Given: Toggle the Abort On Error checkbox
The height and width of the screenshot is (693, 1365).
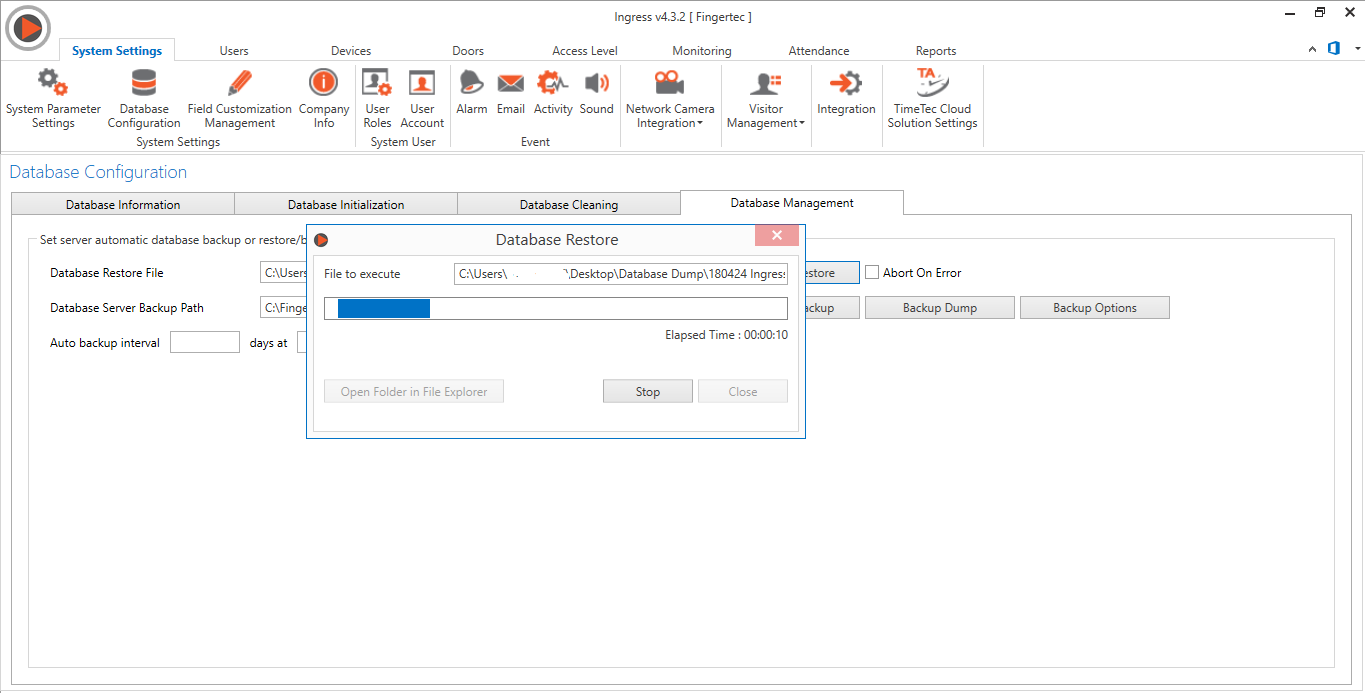Looking at the screenshot, I should tap(872, 272).
